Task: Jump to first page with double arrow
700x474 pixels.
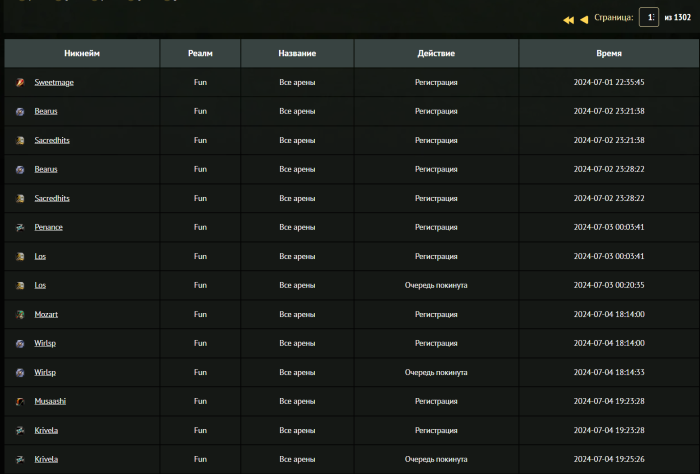Action: click(568, 20)
